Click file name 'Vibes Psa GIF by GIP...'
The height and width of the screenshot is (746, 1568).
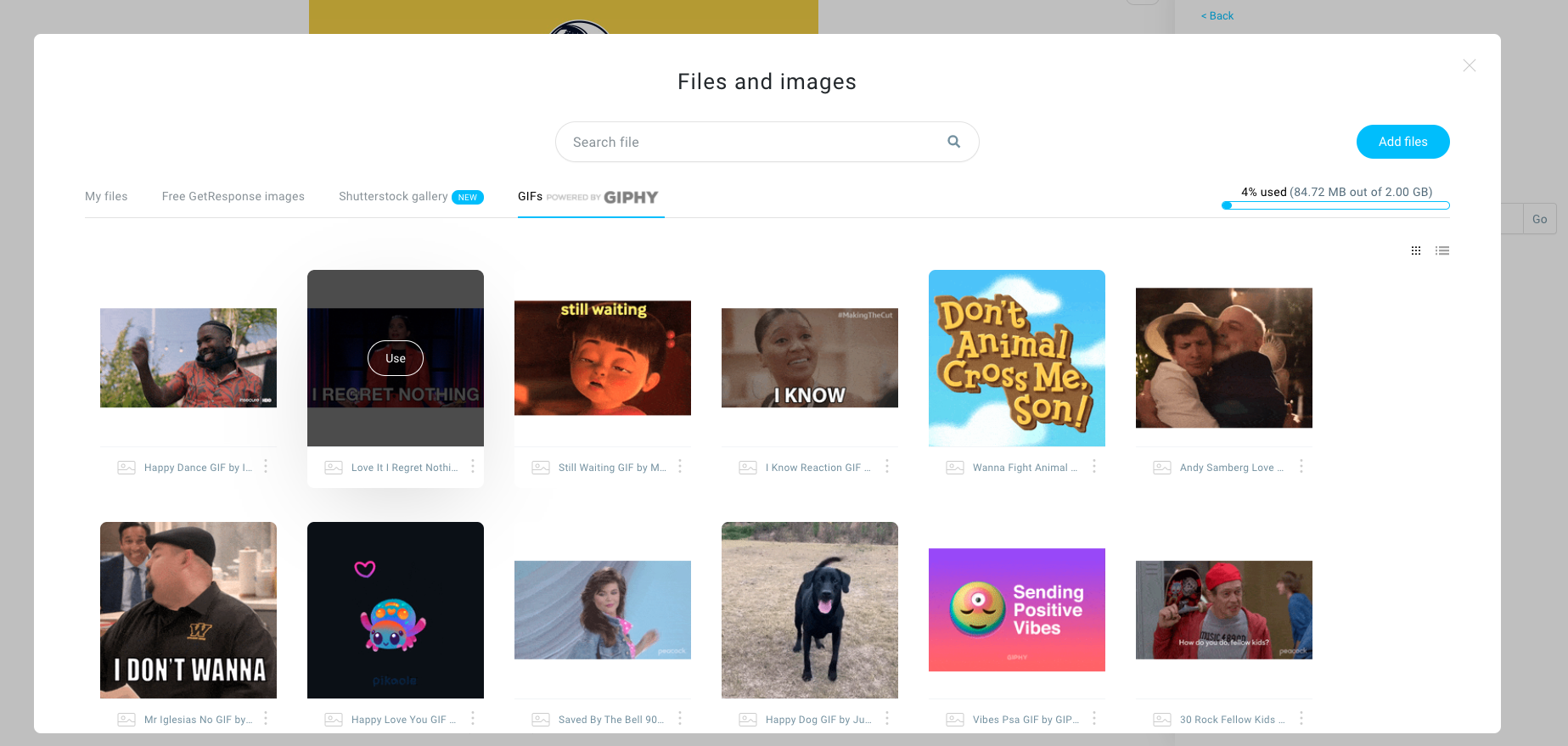click(1026, 720)
